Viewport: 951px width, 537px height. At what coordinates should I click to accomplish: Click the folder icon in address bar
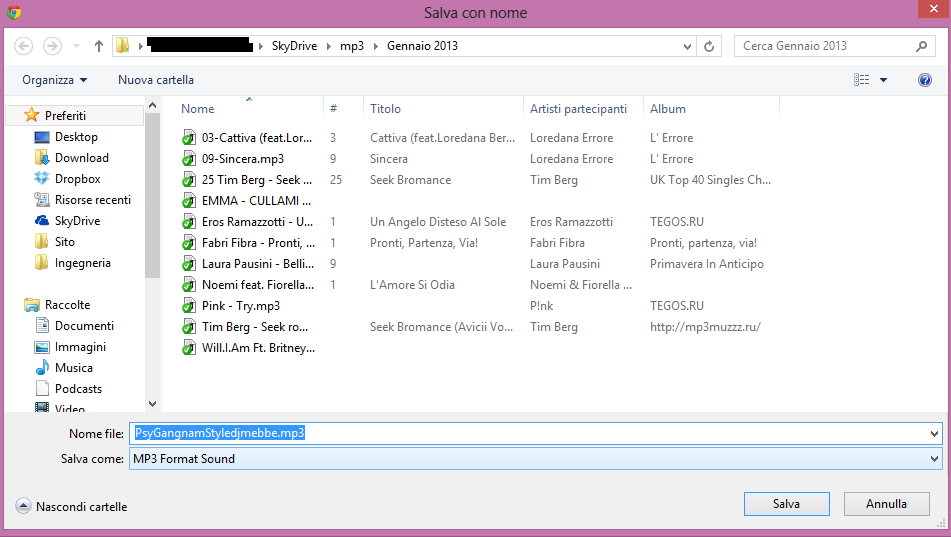123,46
